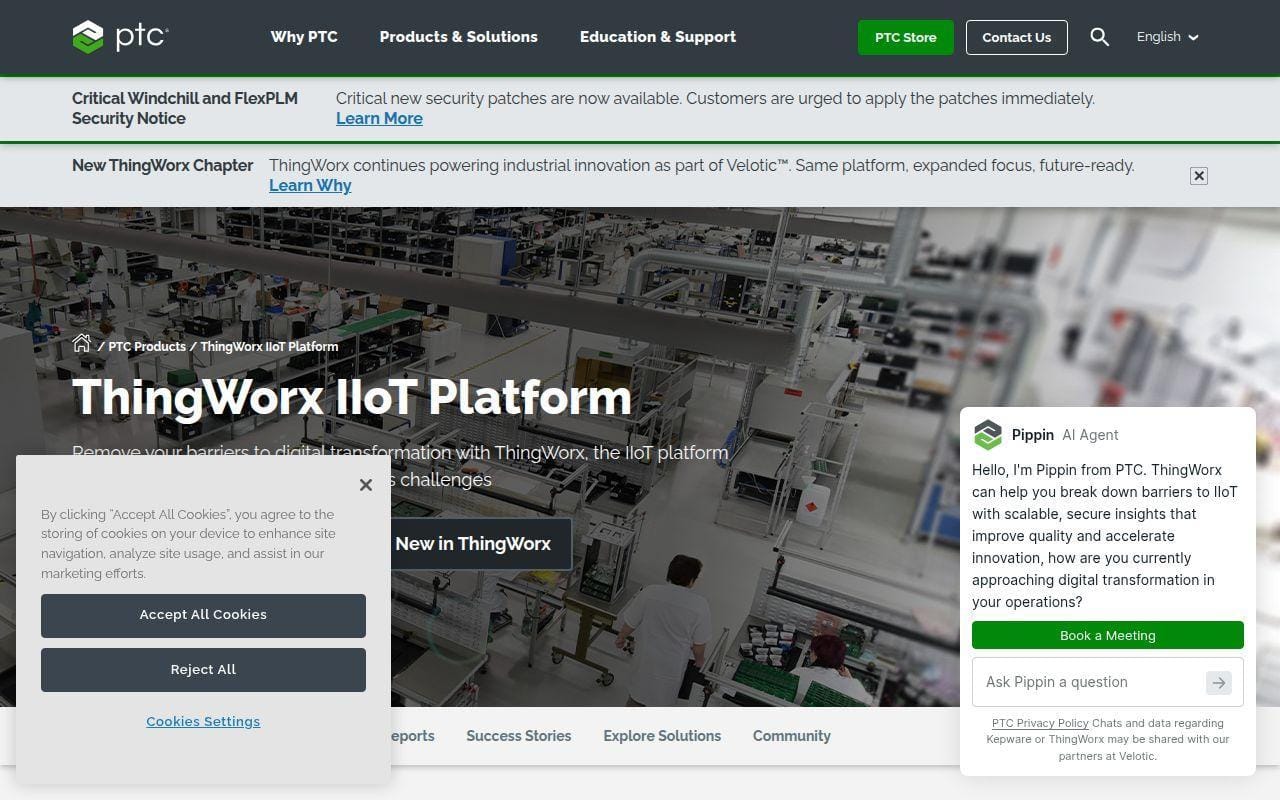The height and width of the screenshot is (800, 1280).
Task: Click the 'AI Agent' label in chat
Action: [x=1090, y=435]
